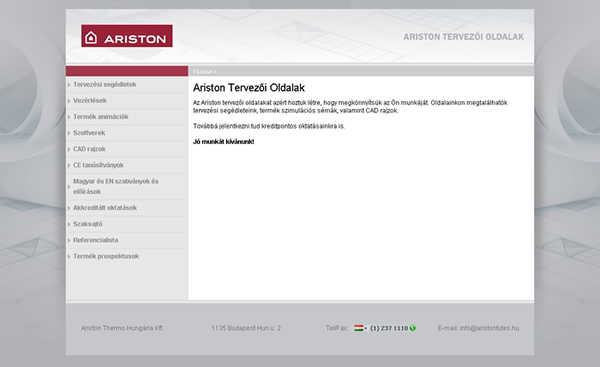
Task: Open the Termék prospektusok page
Action: (x=106, y=256)
